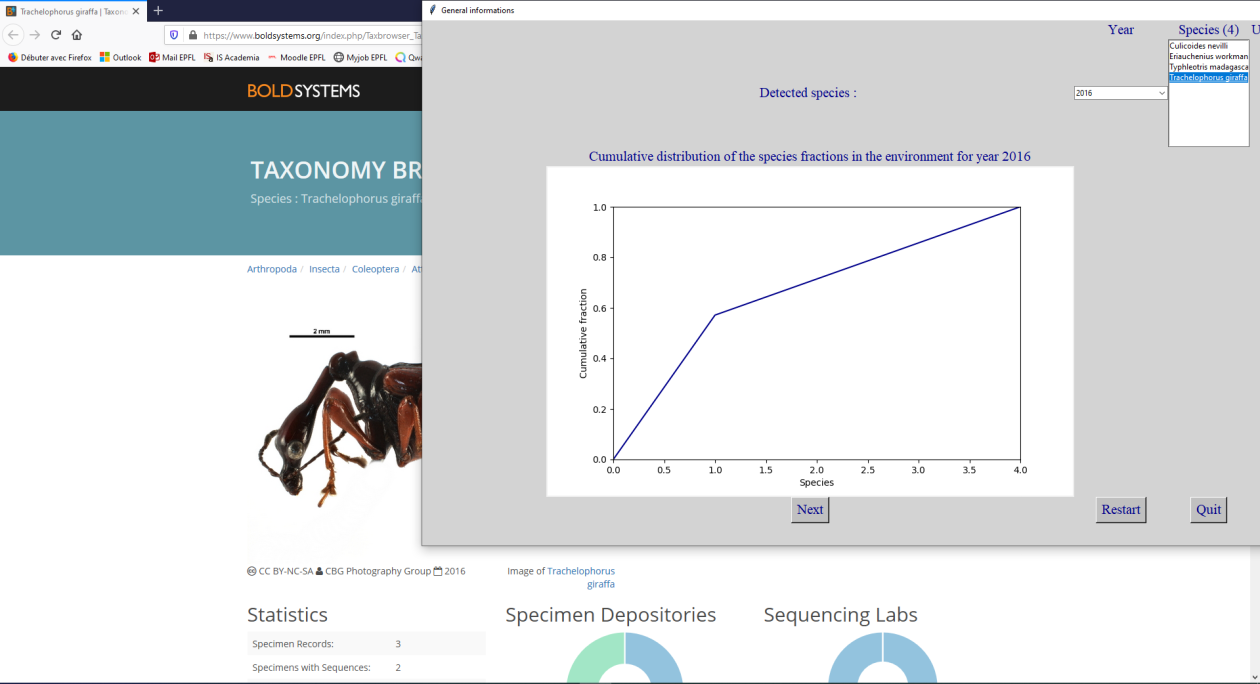This screenshot has height=684, width=1260.
Task: Open the year 2016 dropdown
Action: click(x=1121, y=93)
